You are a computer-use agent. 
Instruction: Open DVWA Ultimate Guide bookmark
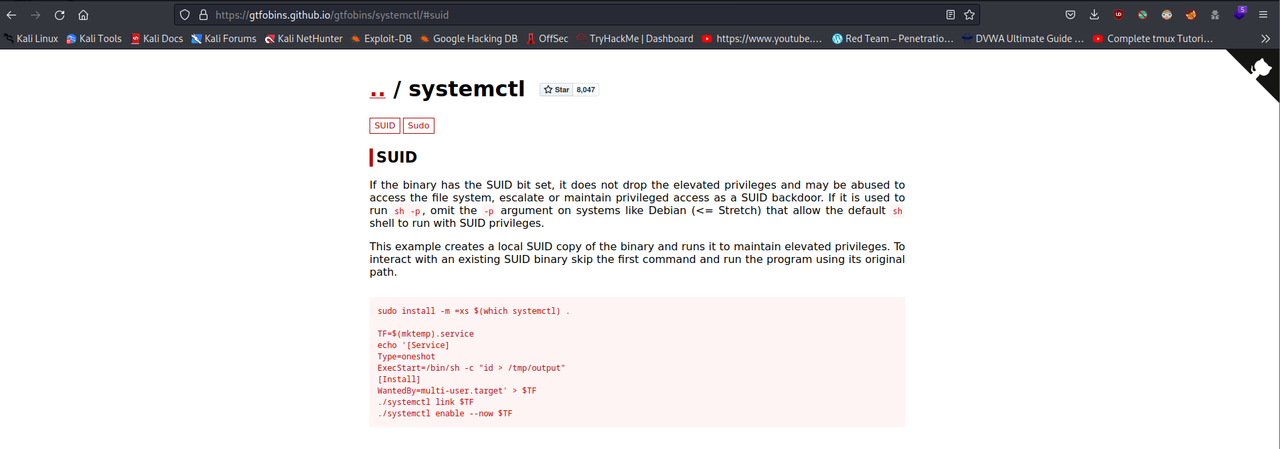click(1022, 39)
